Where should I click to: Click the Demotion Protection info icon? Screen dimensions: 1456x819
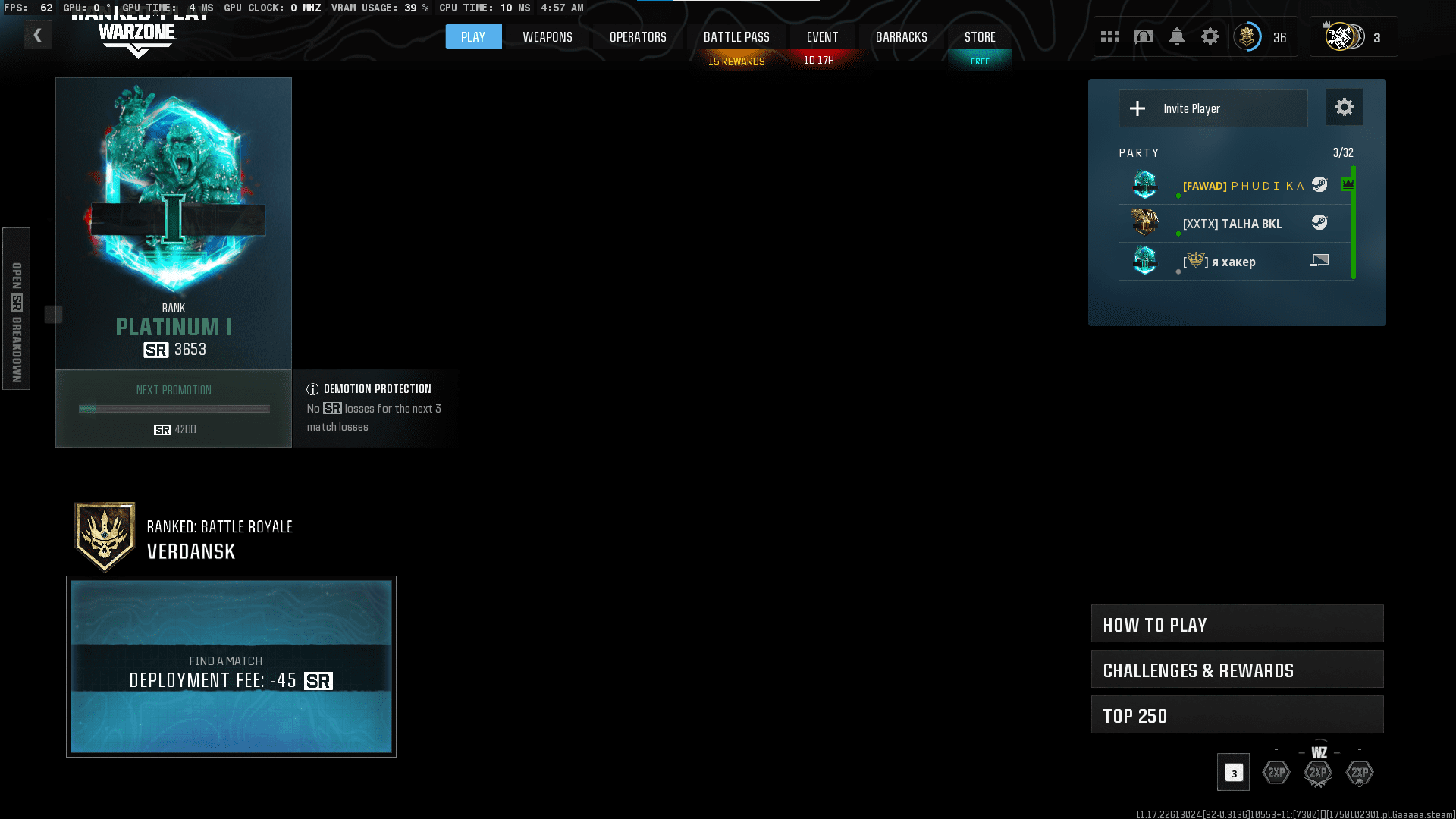(312, 389)
